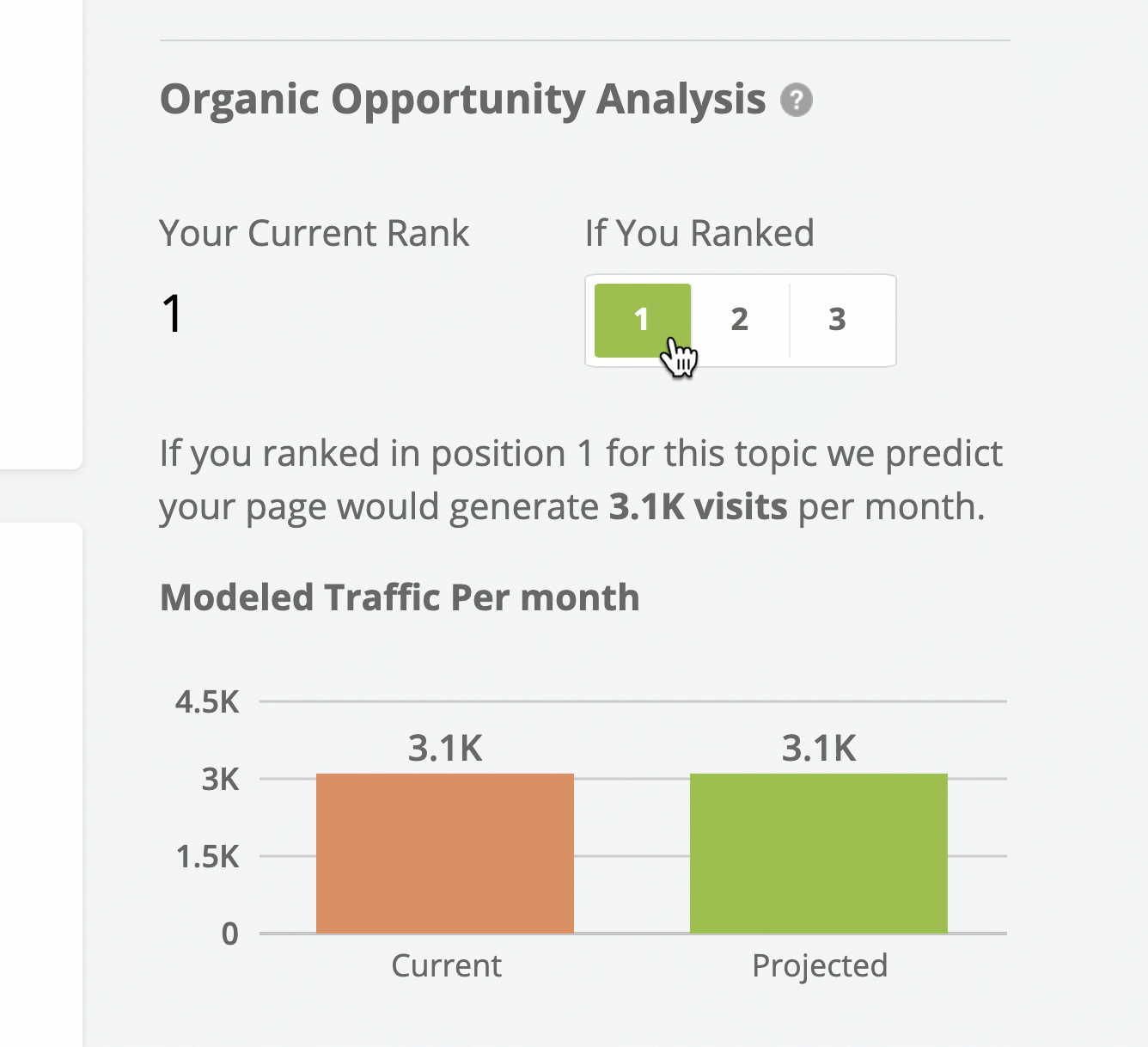Select rank 1 in If You Ranked
Image resolution: width=1148 pixels, height=1047 pixels.
coord(643,320)
